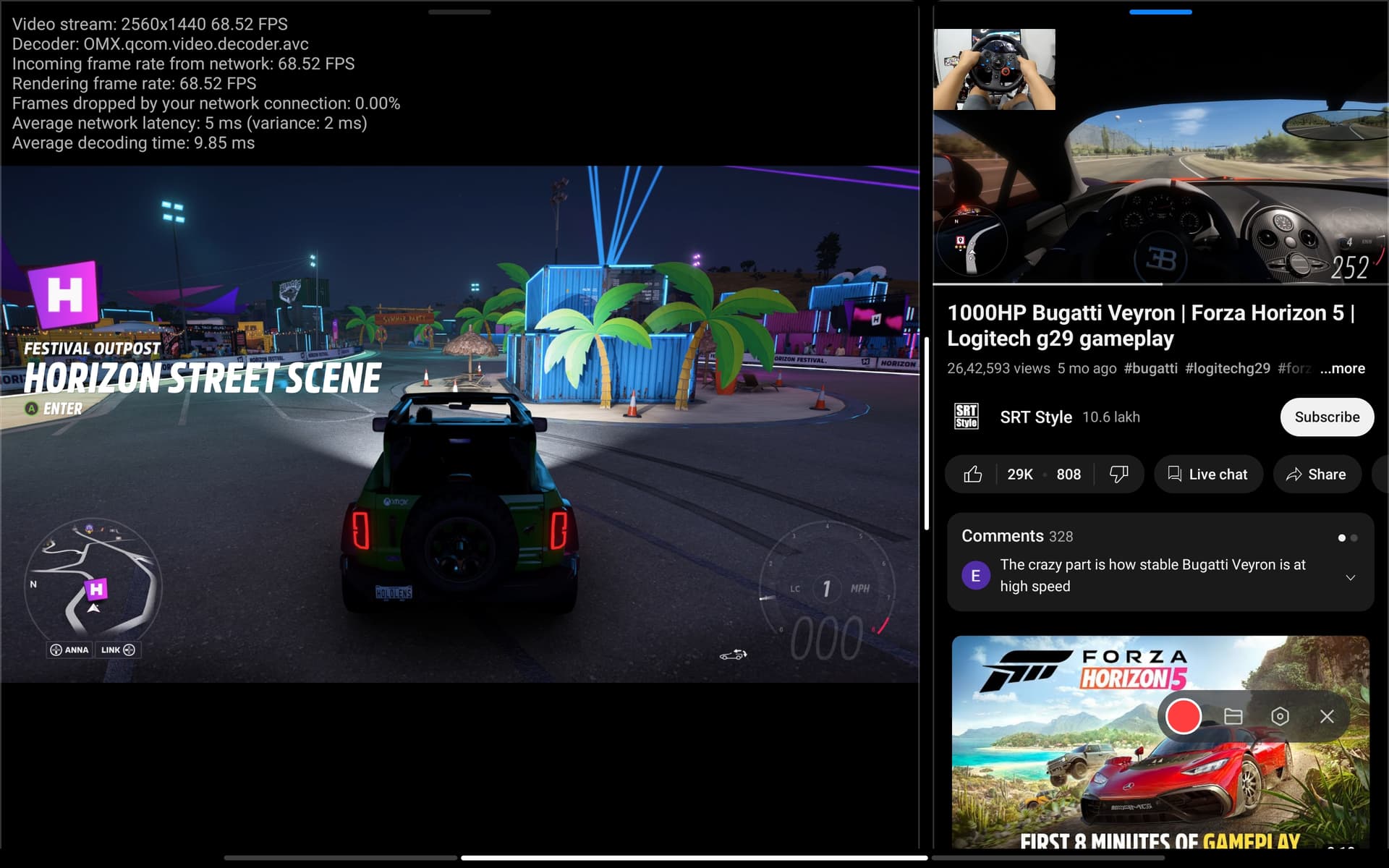The width and height of the screenshot is (1389, 868).
Task: Seek on the YouTube video progress bar
Action: tap(1160, 284)
